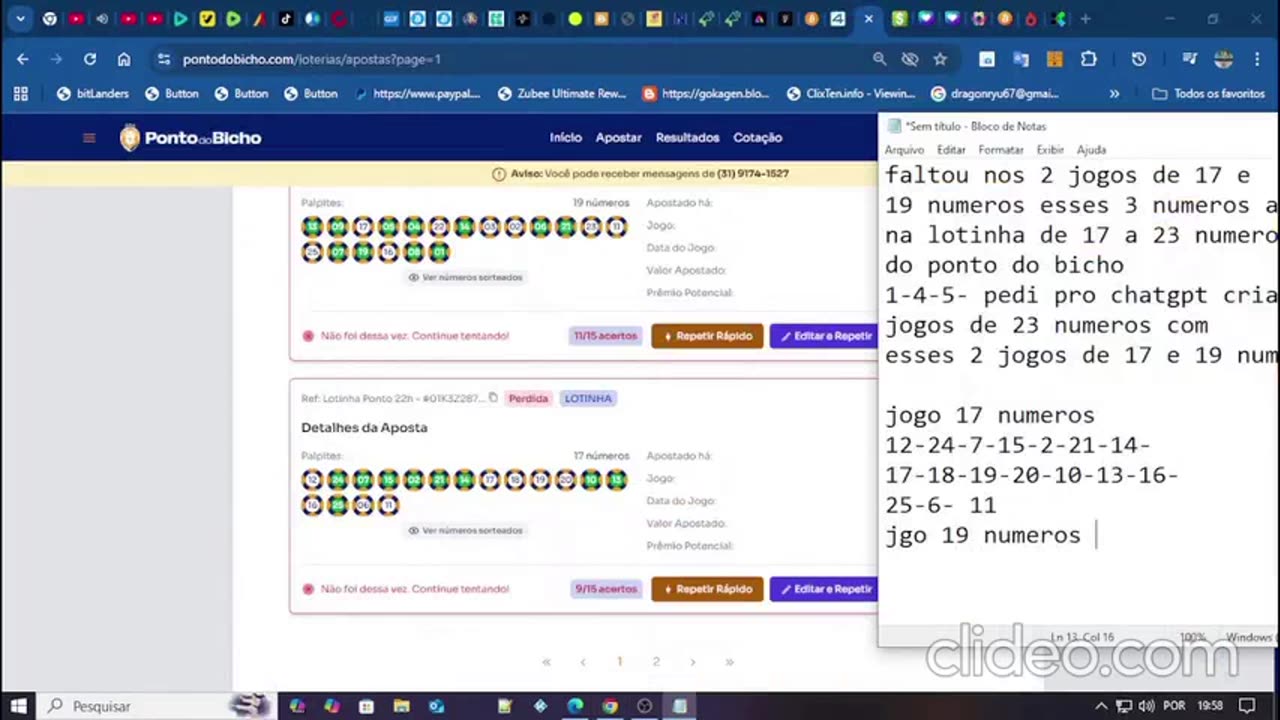
Task: Open the Windows notification center
Action: (x=1246, y=706)
